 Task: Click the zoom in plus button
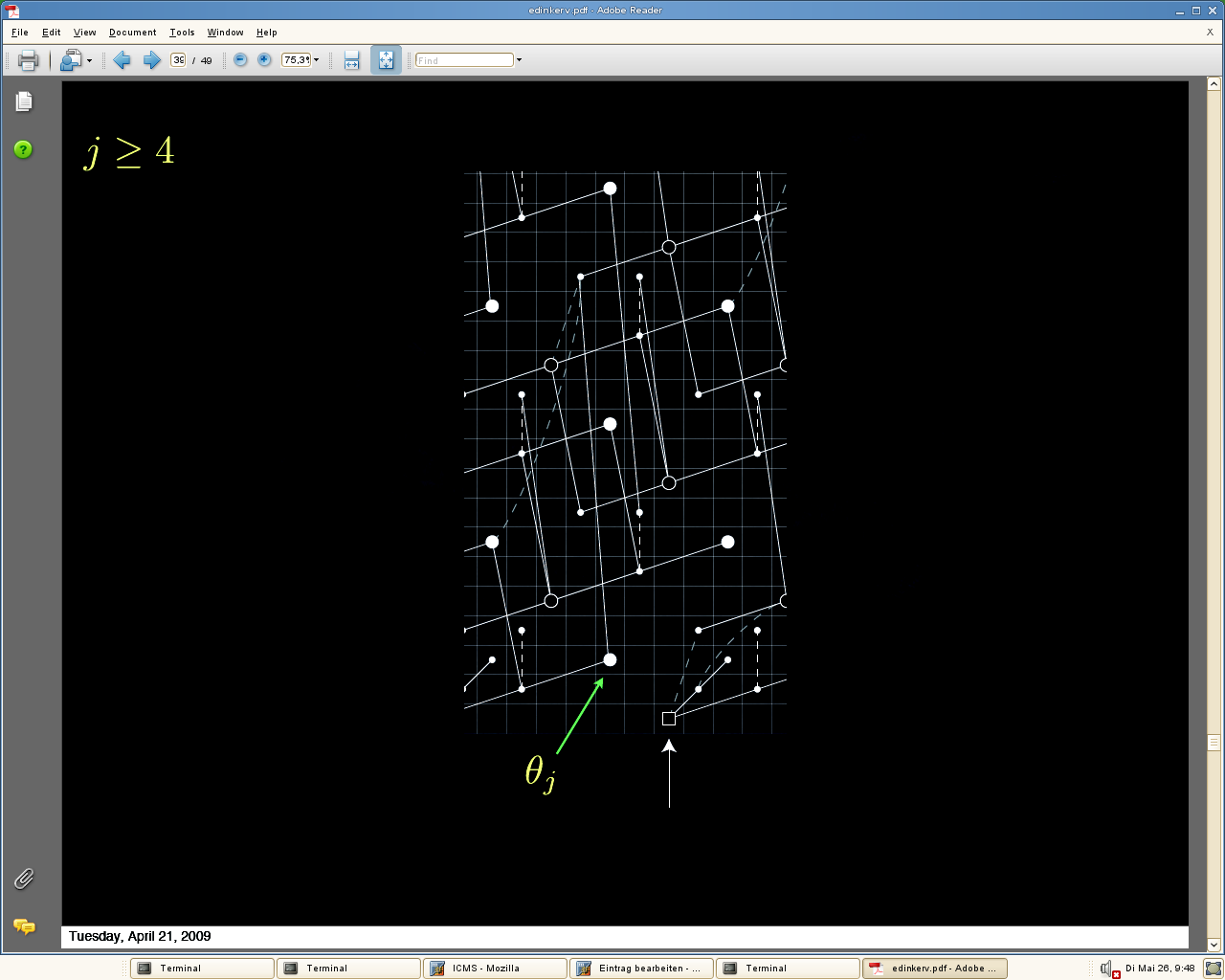pos(264,60)
